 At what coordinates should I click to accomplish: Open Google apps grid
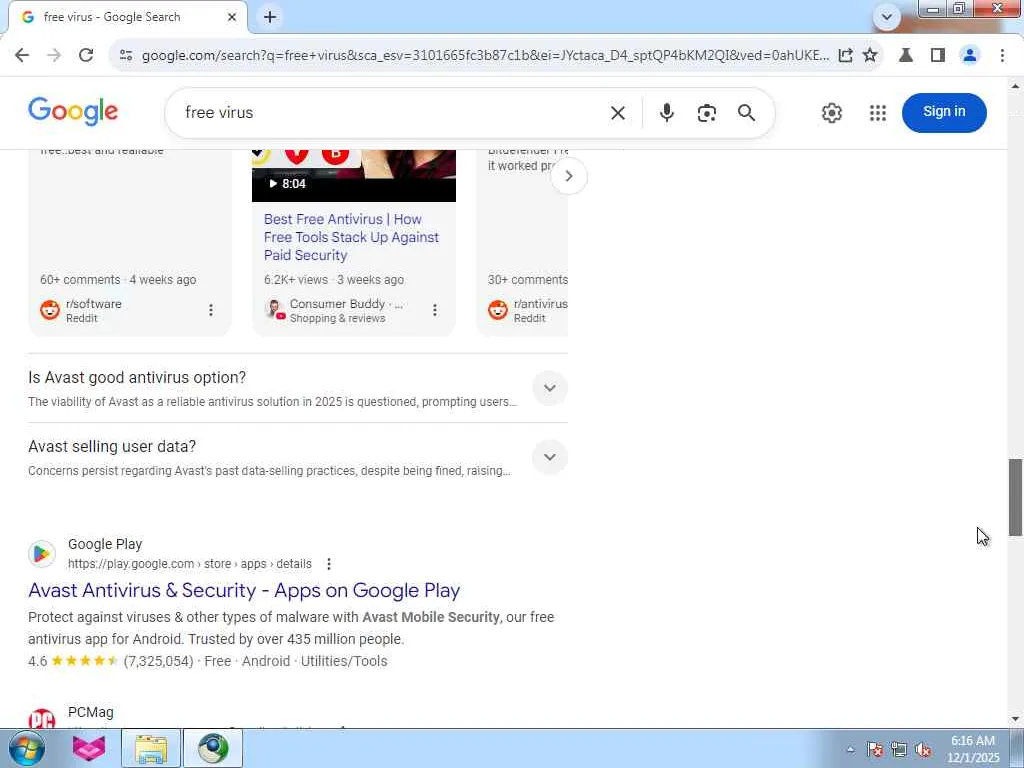(x=878, y=113)
